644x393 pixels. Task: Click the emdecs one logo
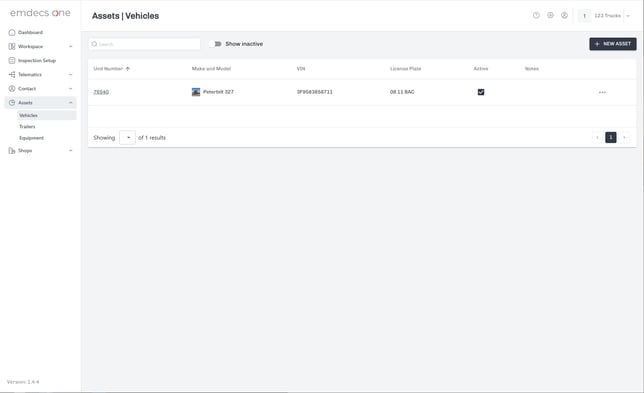[40, 13]
